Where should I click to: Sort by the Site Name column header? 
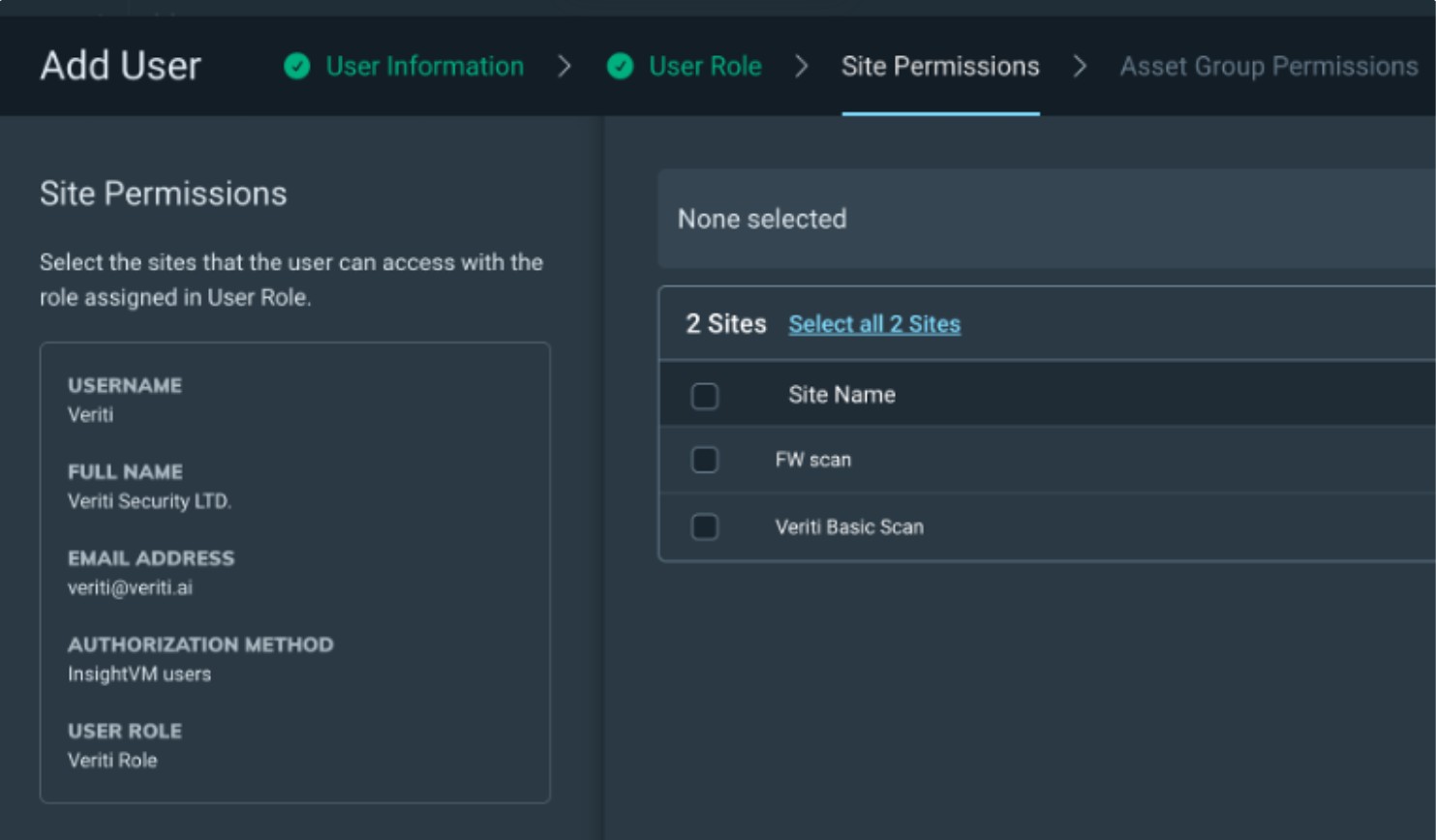pyautogui.click(x=840, y=395)
